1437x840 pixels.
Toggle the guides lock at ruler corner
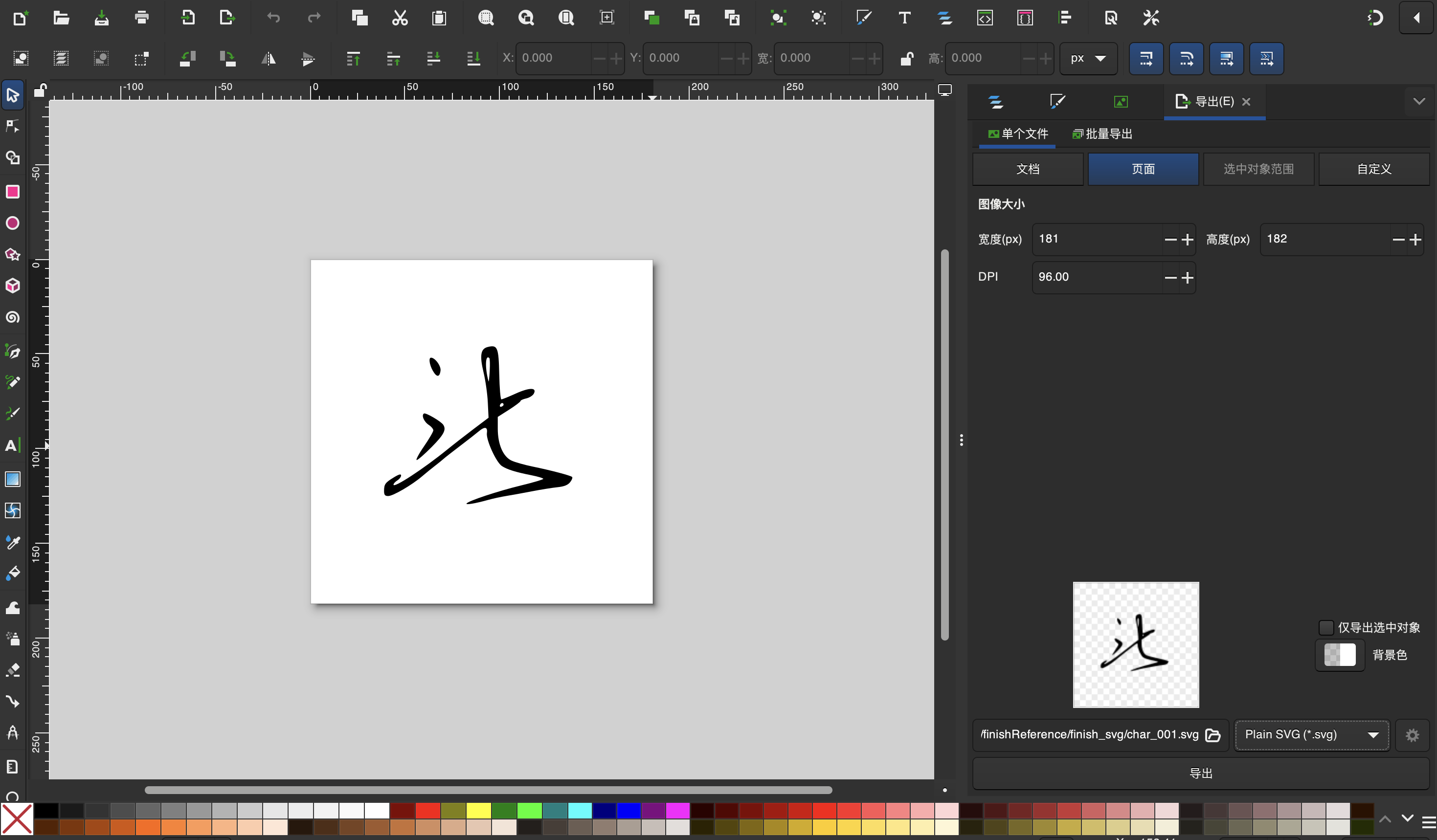(39, 90)
